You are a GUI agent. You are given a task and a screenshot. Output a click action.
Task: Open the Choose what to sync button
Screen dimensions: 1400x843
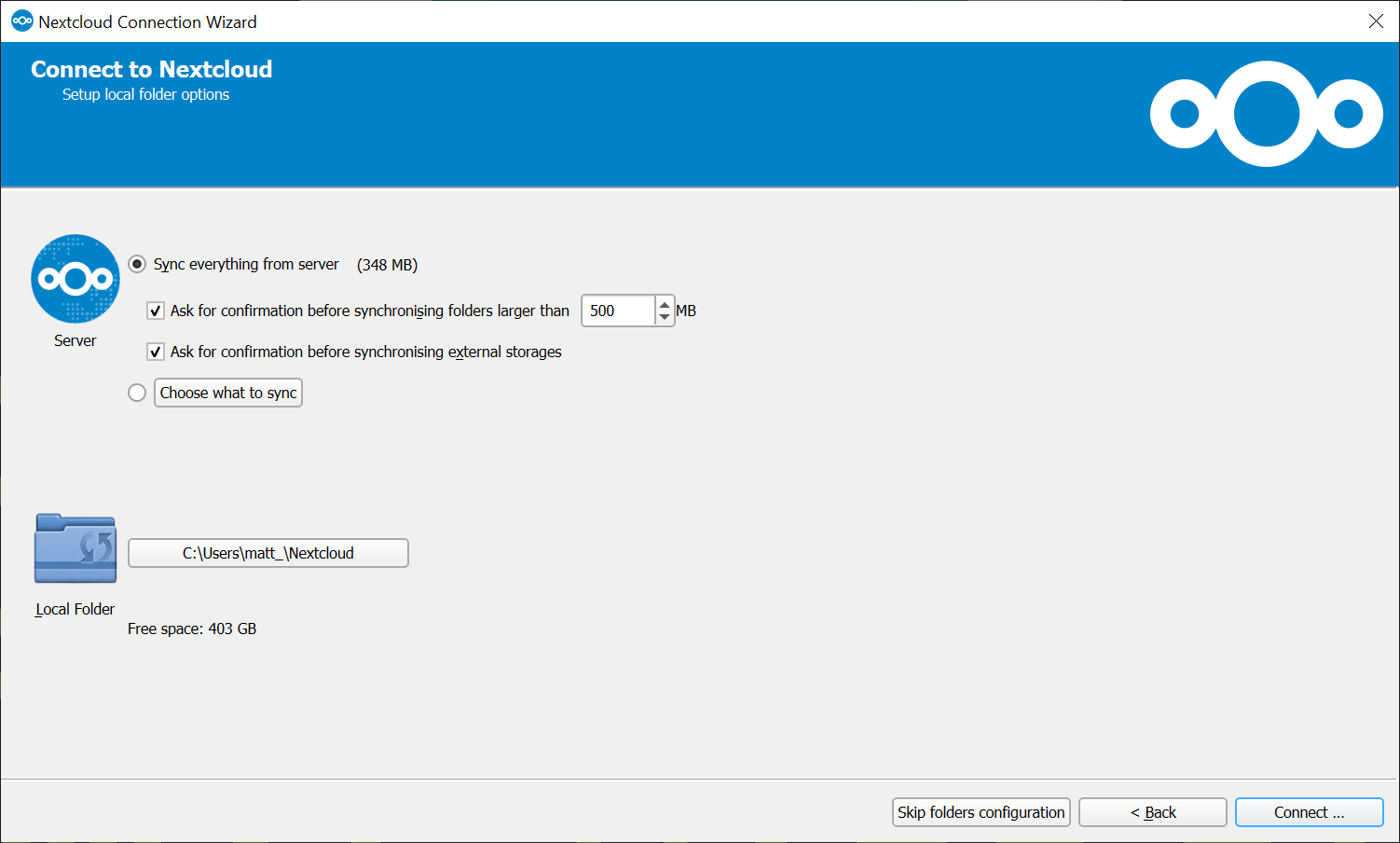pyautogui.click(x=228, y=393)
